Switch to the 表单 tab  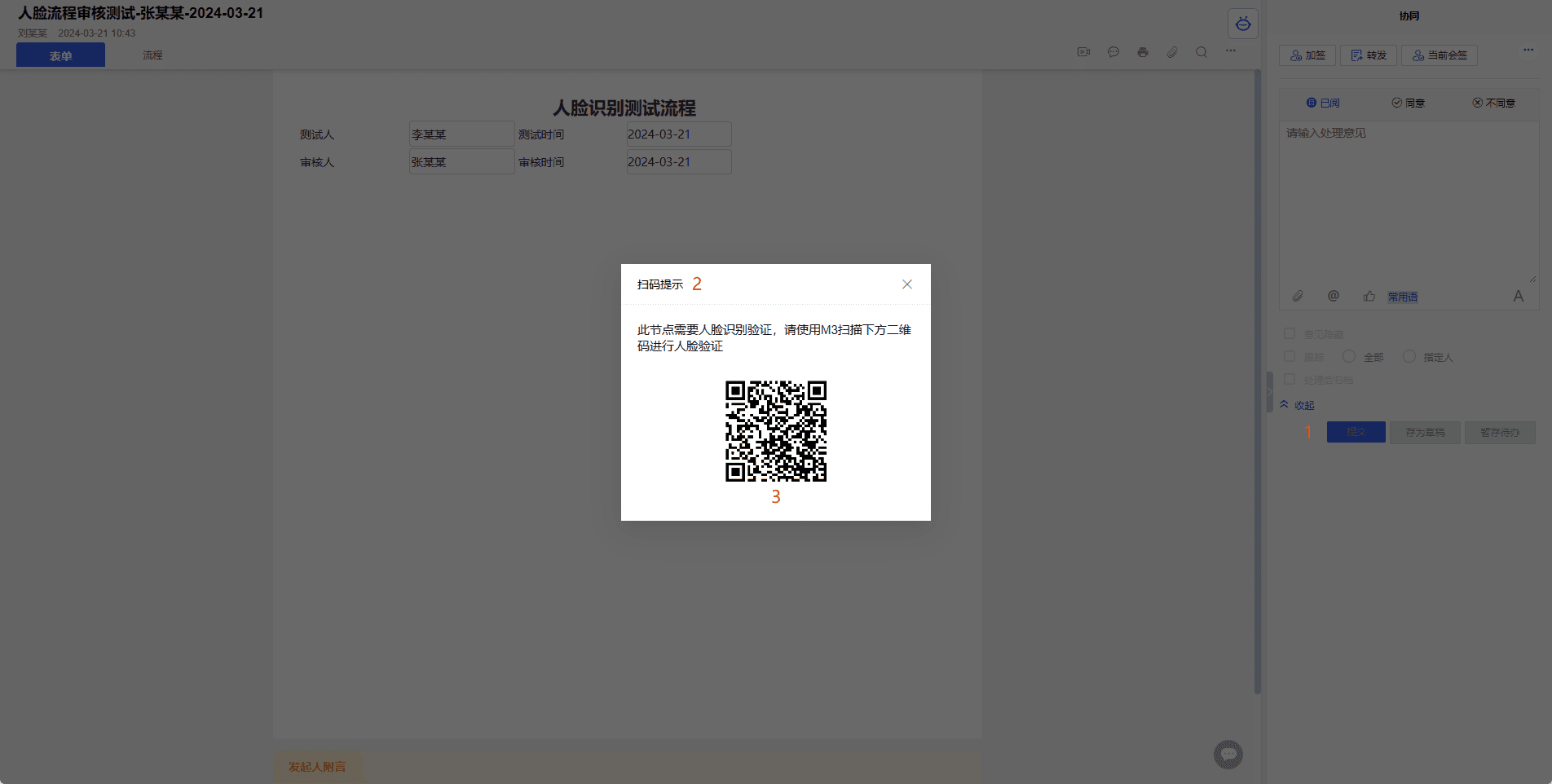pos(60,55)
